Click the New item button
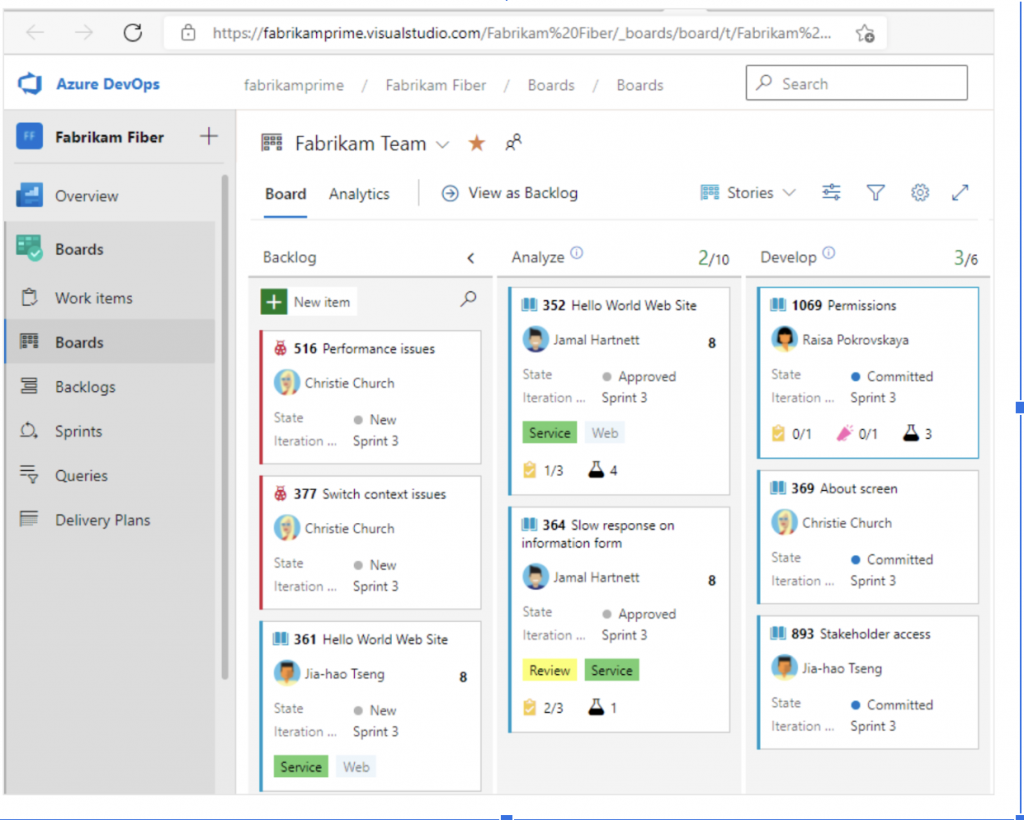The width and height of the screenshot is (1024, 820). tap(309, 302)
